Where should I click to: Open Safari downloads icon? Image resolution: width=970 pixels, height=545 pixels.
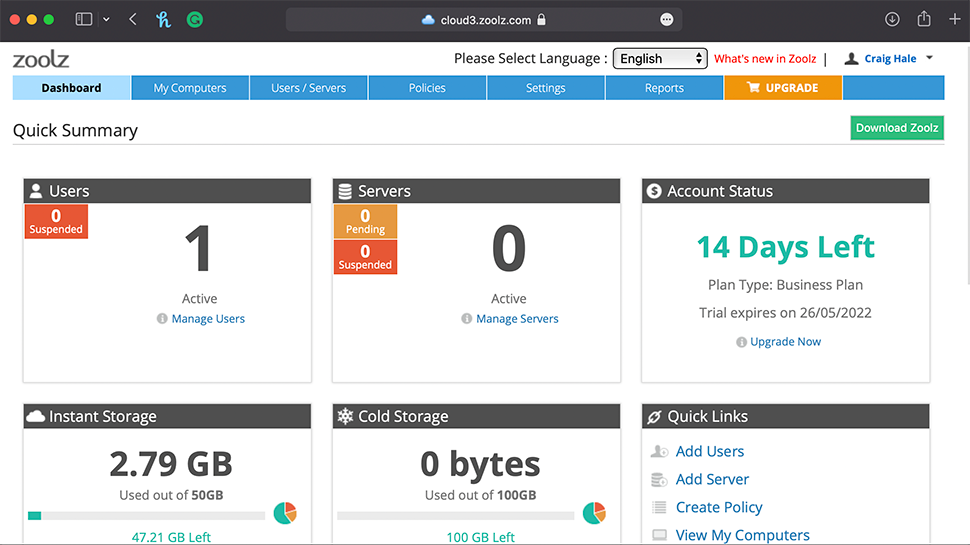[892, 20]
